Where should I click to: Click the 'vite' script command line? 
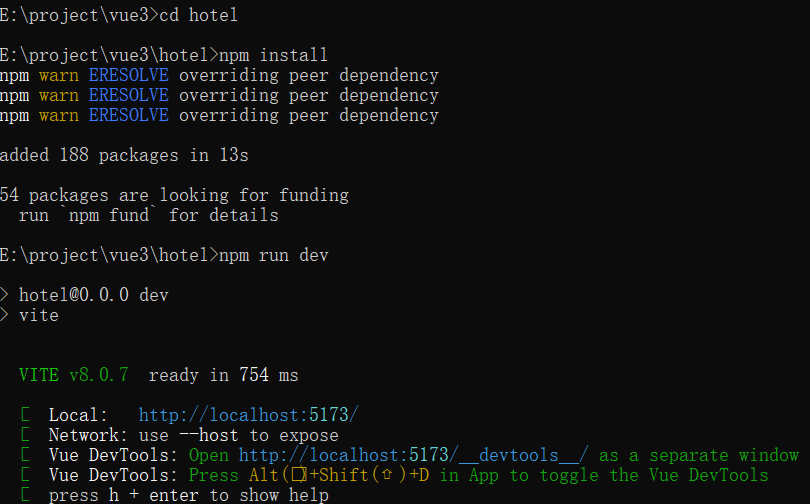click(x=38, y=315)
